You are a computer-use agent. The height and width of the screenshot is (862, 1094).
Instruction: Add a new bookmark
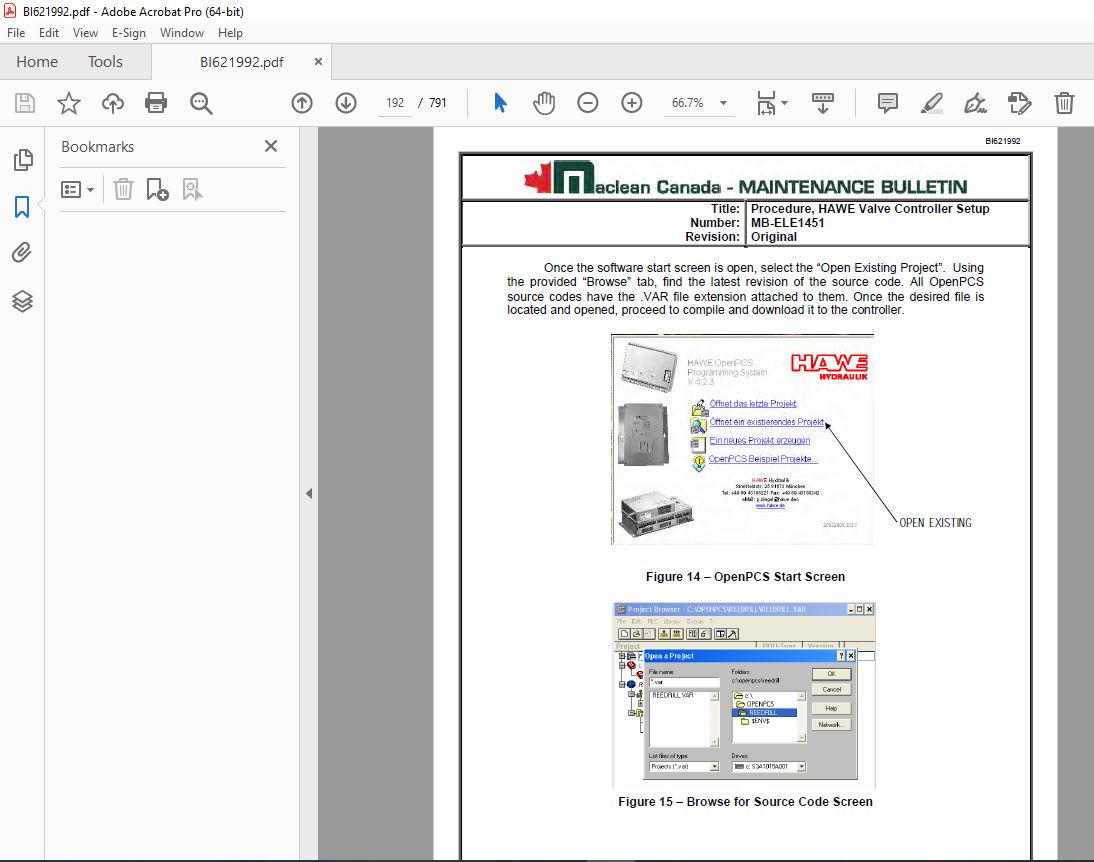coord(157,189)
